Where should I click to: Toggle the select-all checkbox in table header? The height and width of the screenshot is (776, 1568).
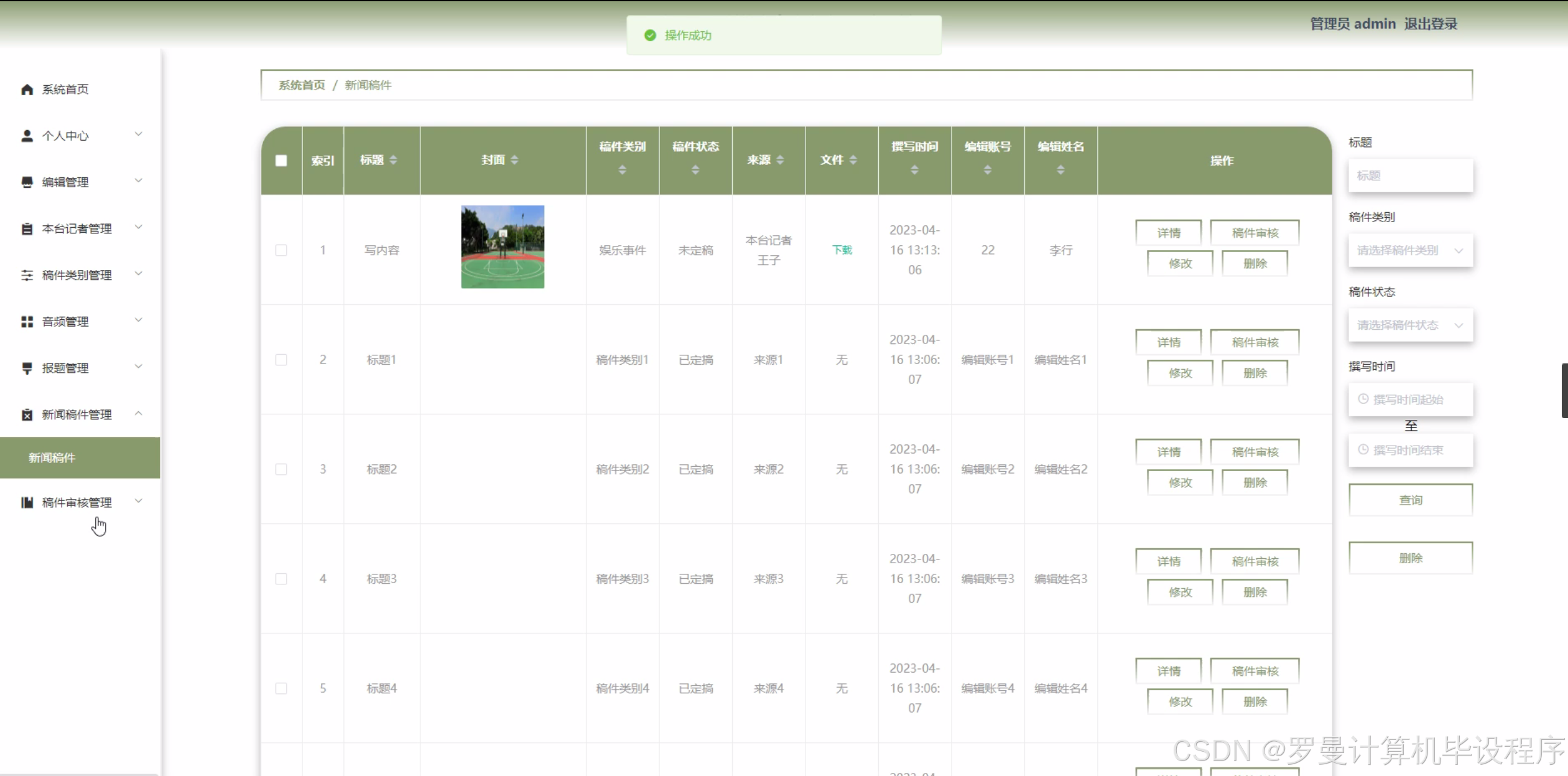pos(281,161)
